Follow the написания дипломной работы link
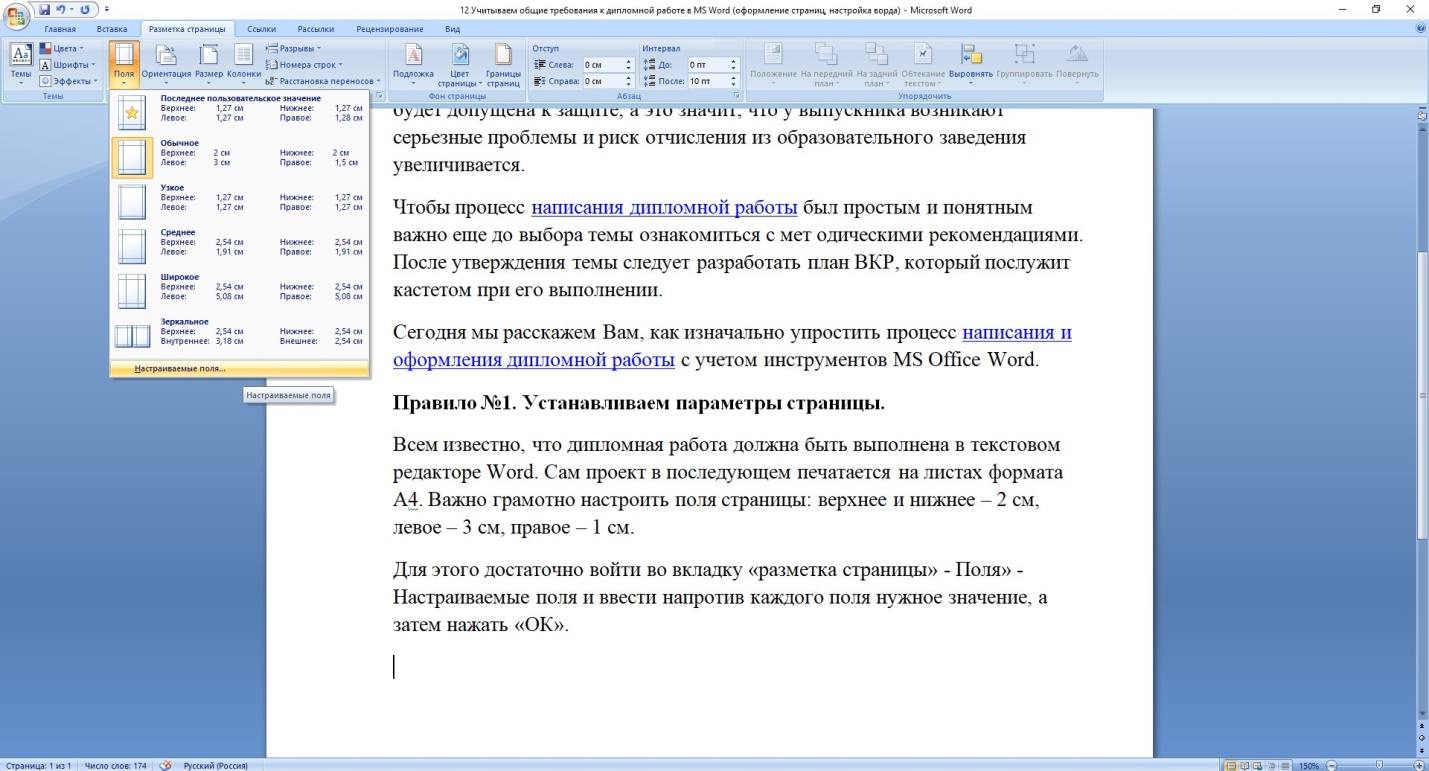Viewport: 1429px width, 771px height. tap(664, 208)
